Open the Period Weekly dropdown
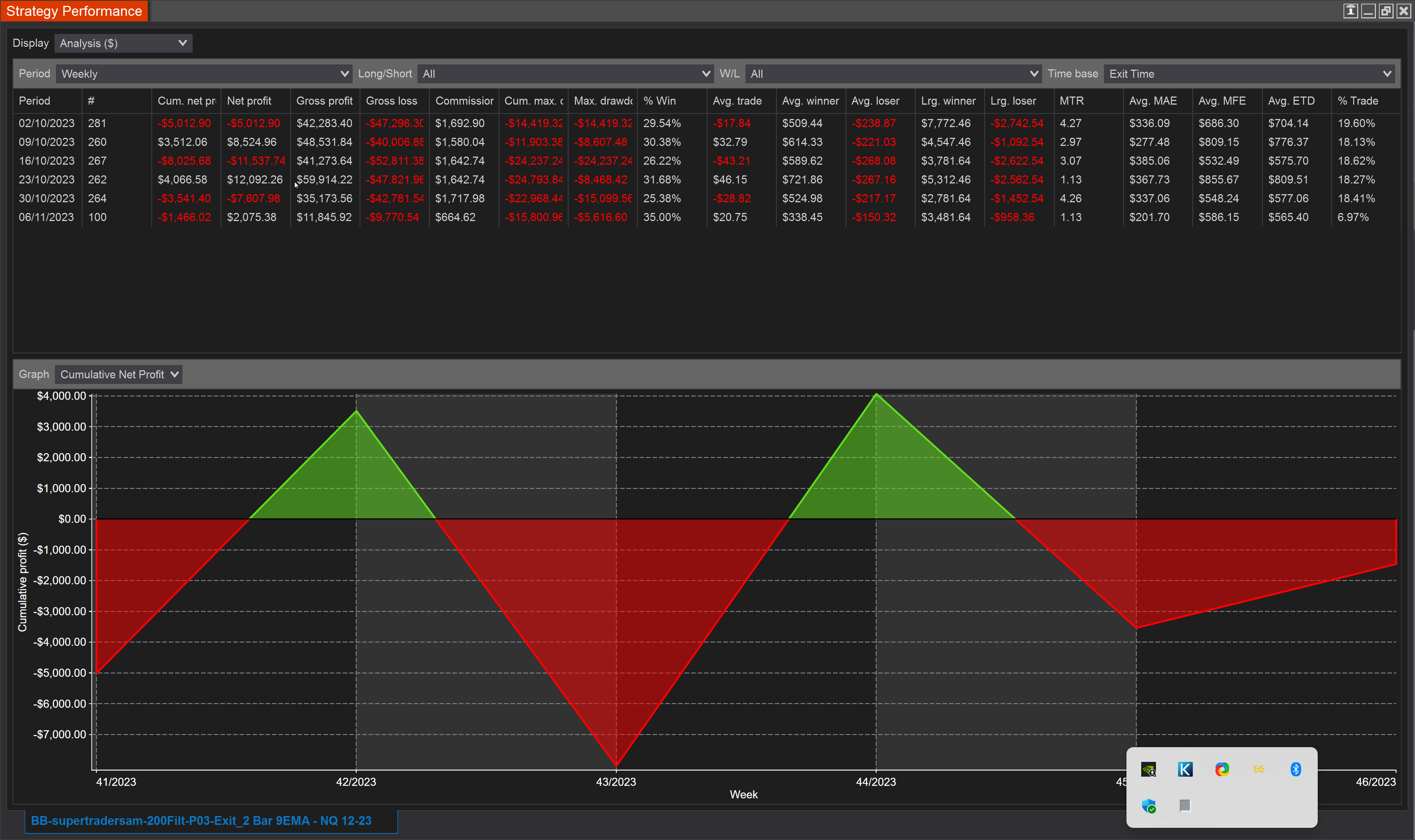1415x840 pixels. (x=204, y=74)
